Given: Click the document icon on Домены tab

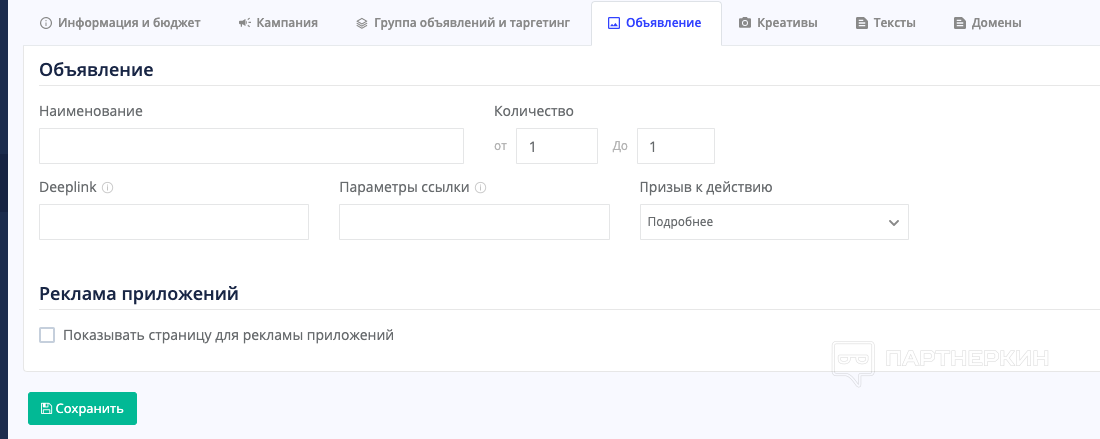Looking at the screenshot, I should coord(960,23).
